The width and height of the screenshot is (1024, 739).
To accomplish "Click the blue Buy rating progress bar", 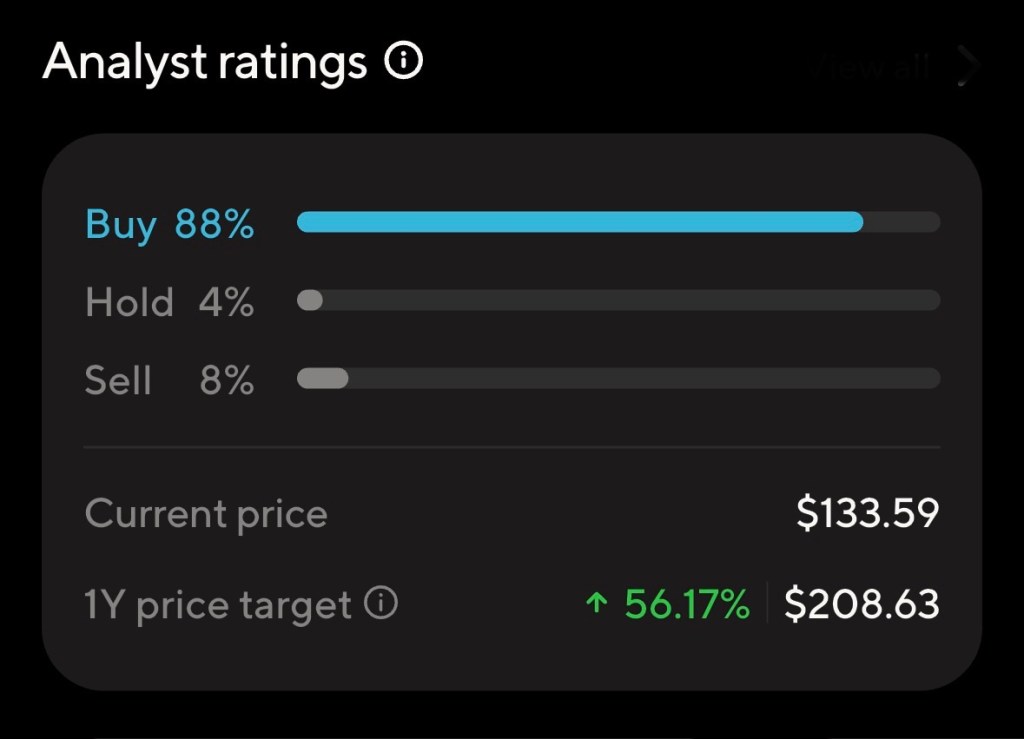I will click(x=580, y=222).
